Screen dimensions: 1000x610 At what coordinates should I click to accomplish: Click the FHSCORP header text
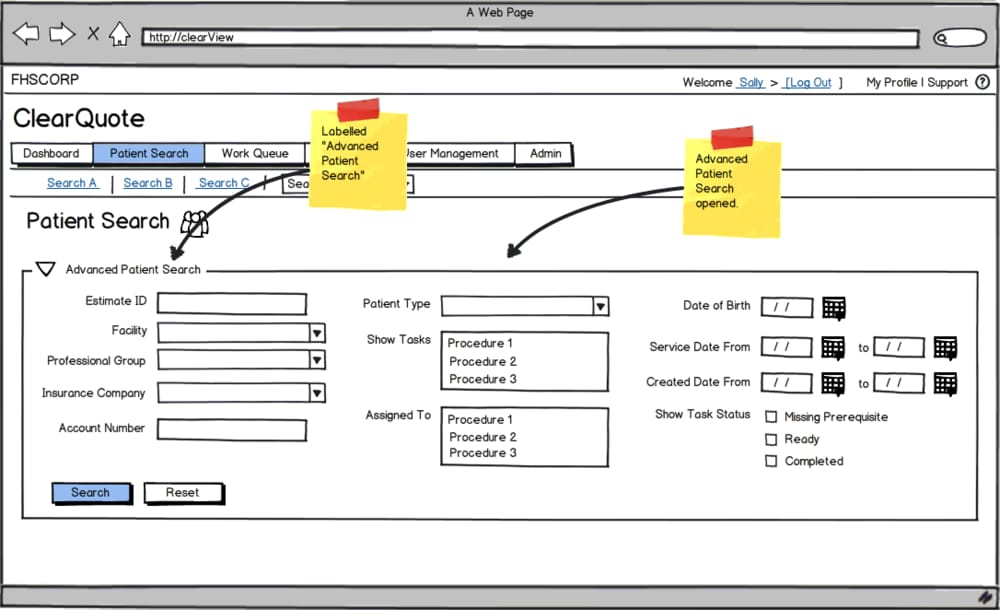[45, 80]
